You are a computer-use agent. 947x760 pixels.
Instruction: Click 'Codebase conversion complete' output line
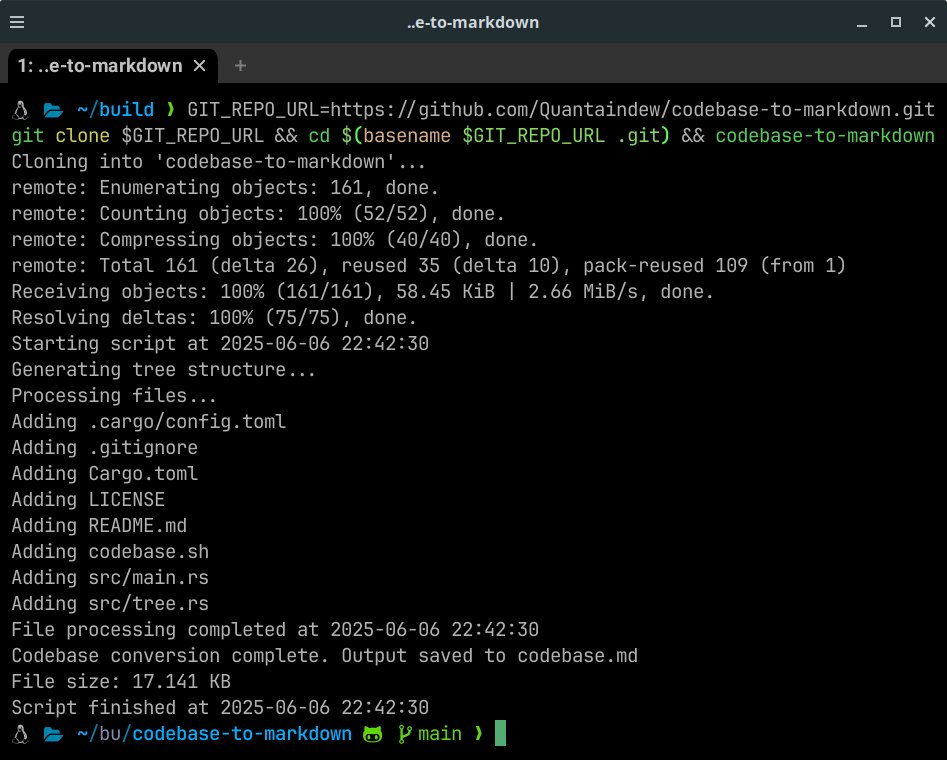324,655
